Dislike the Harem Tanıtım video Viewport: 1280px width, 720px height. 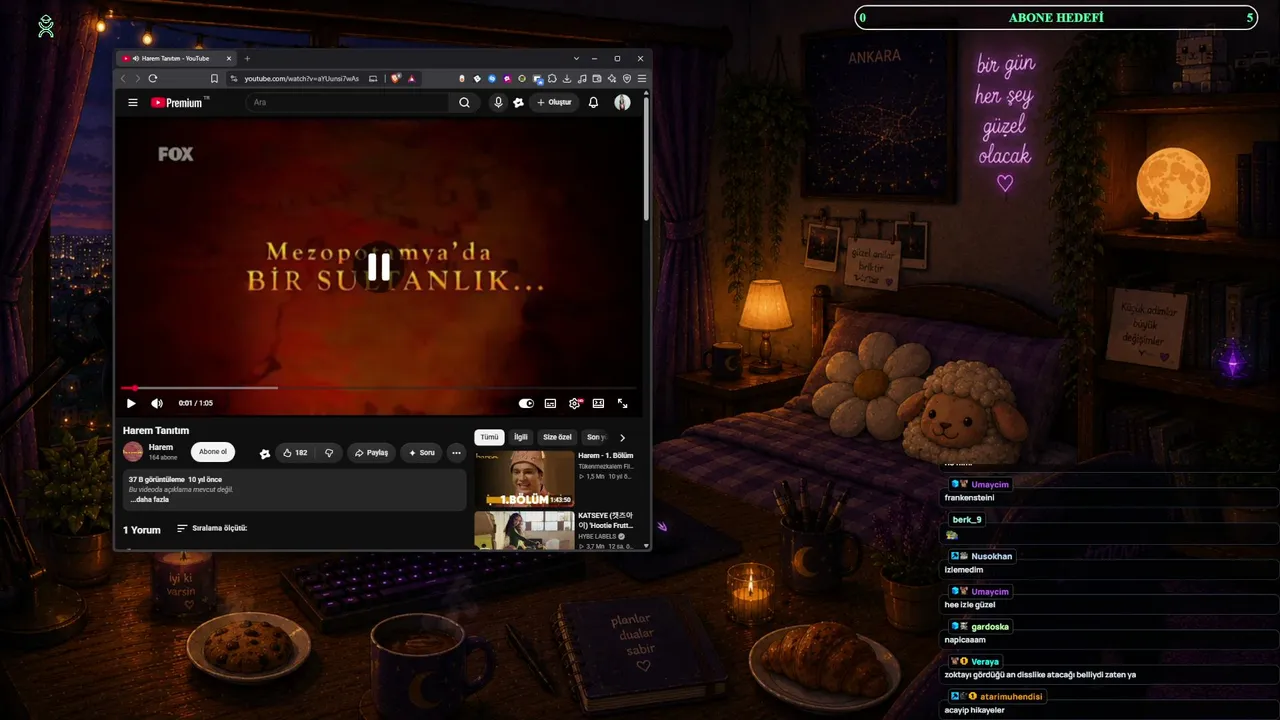(329, 453)
